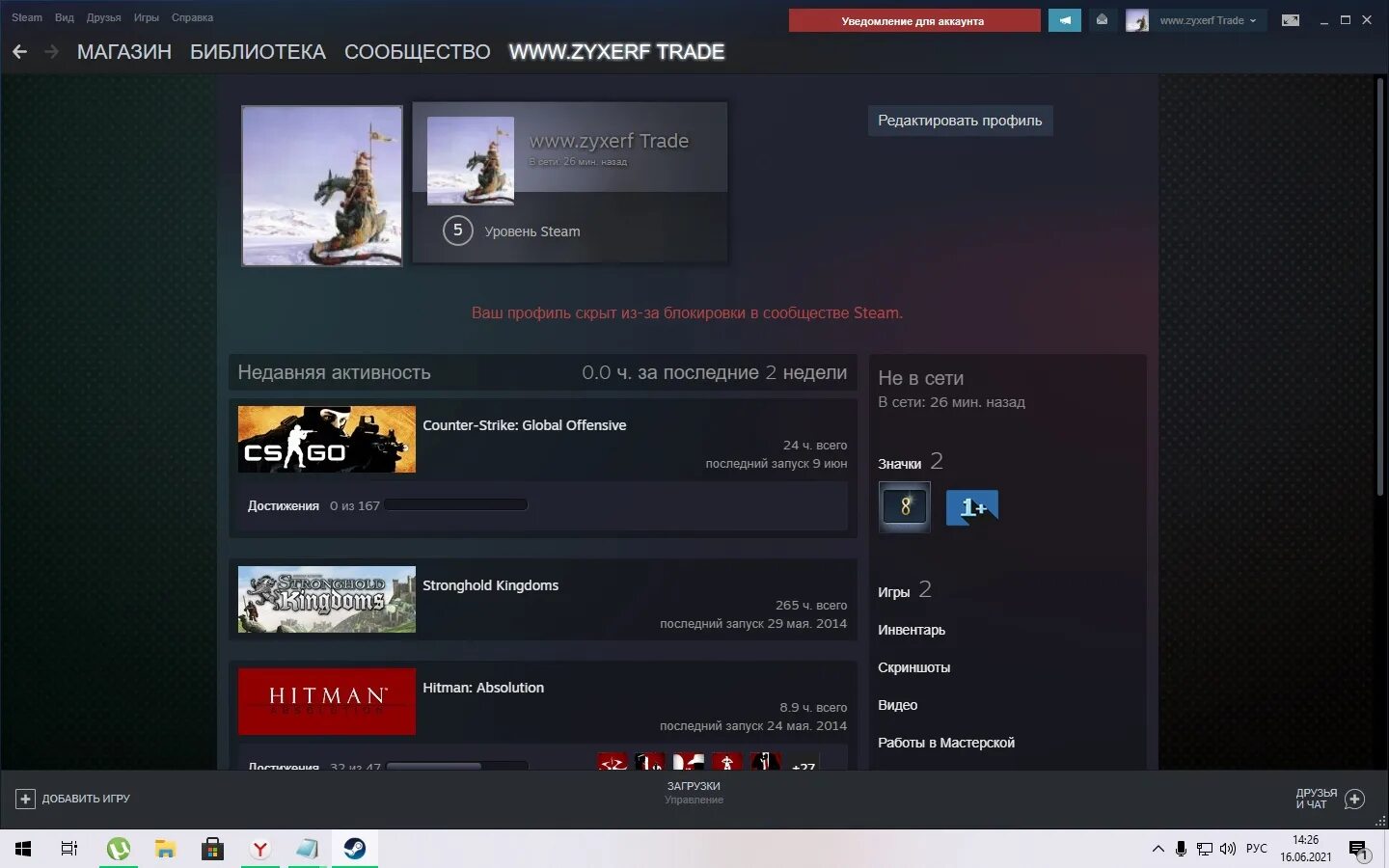Click the CS:GO achievements progress bar
Viewport: 1389px width, 868px height.
(456, 504)
